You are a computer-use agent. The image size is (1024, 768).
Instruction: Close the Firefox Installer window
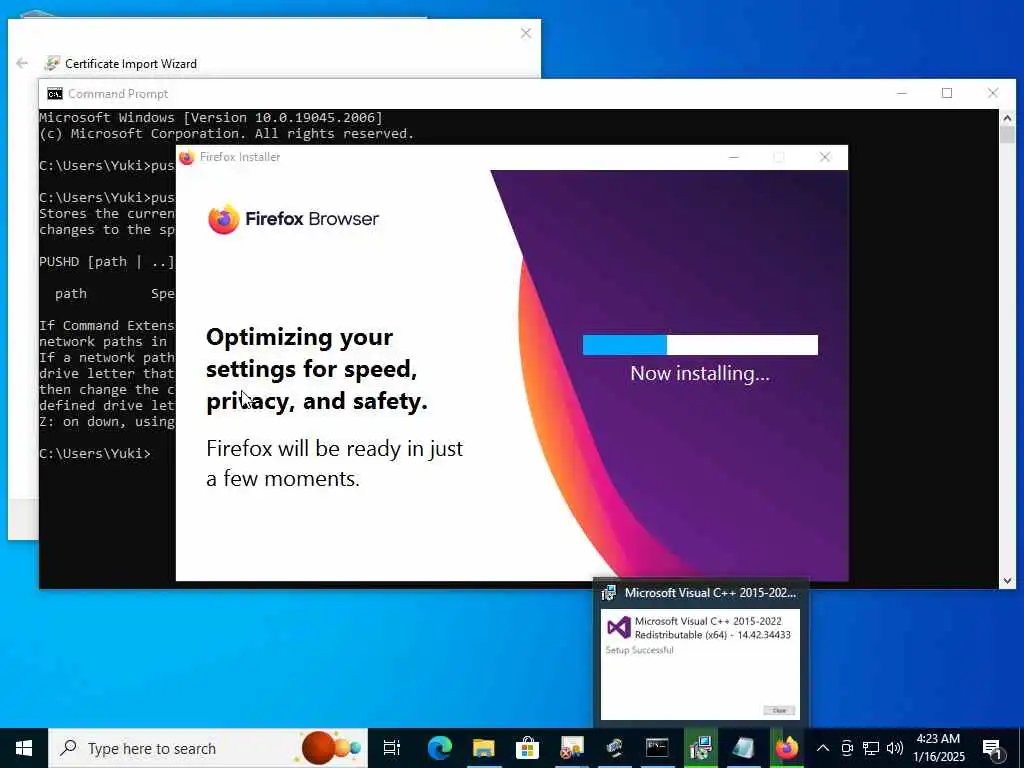point(825,157)
